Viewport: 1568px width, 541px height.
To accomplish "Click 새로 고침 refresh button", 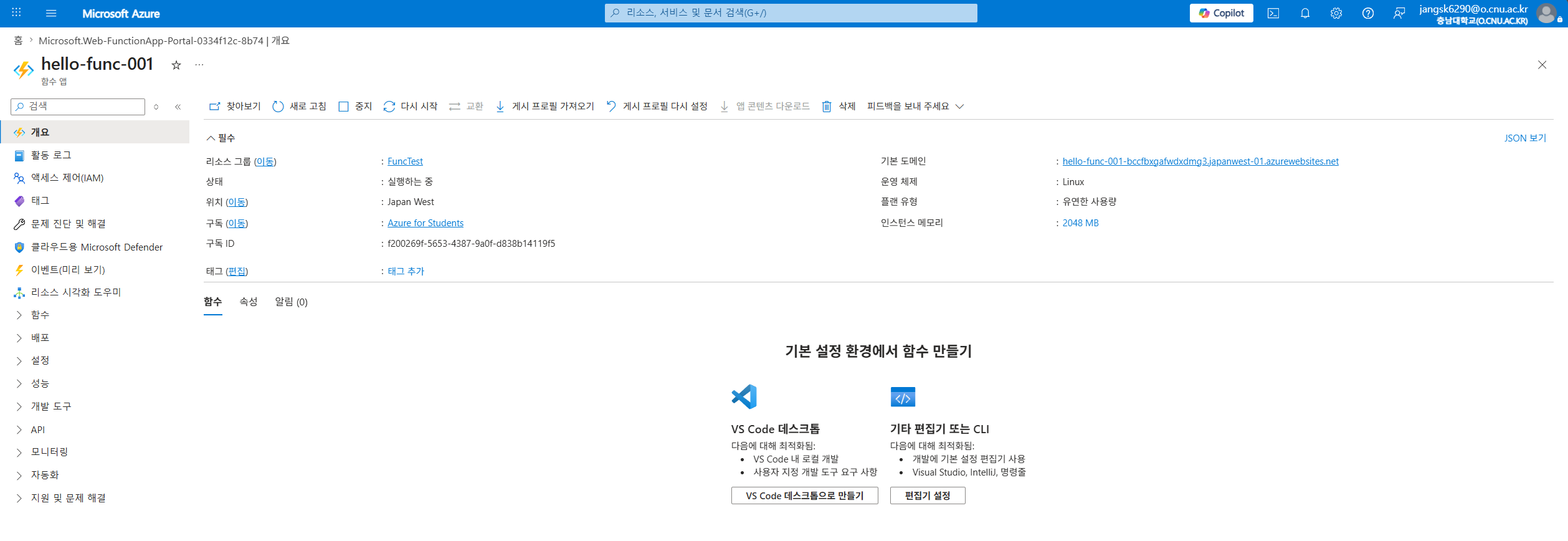I will pos(300,107).
